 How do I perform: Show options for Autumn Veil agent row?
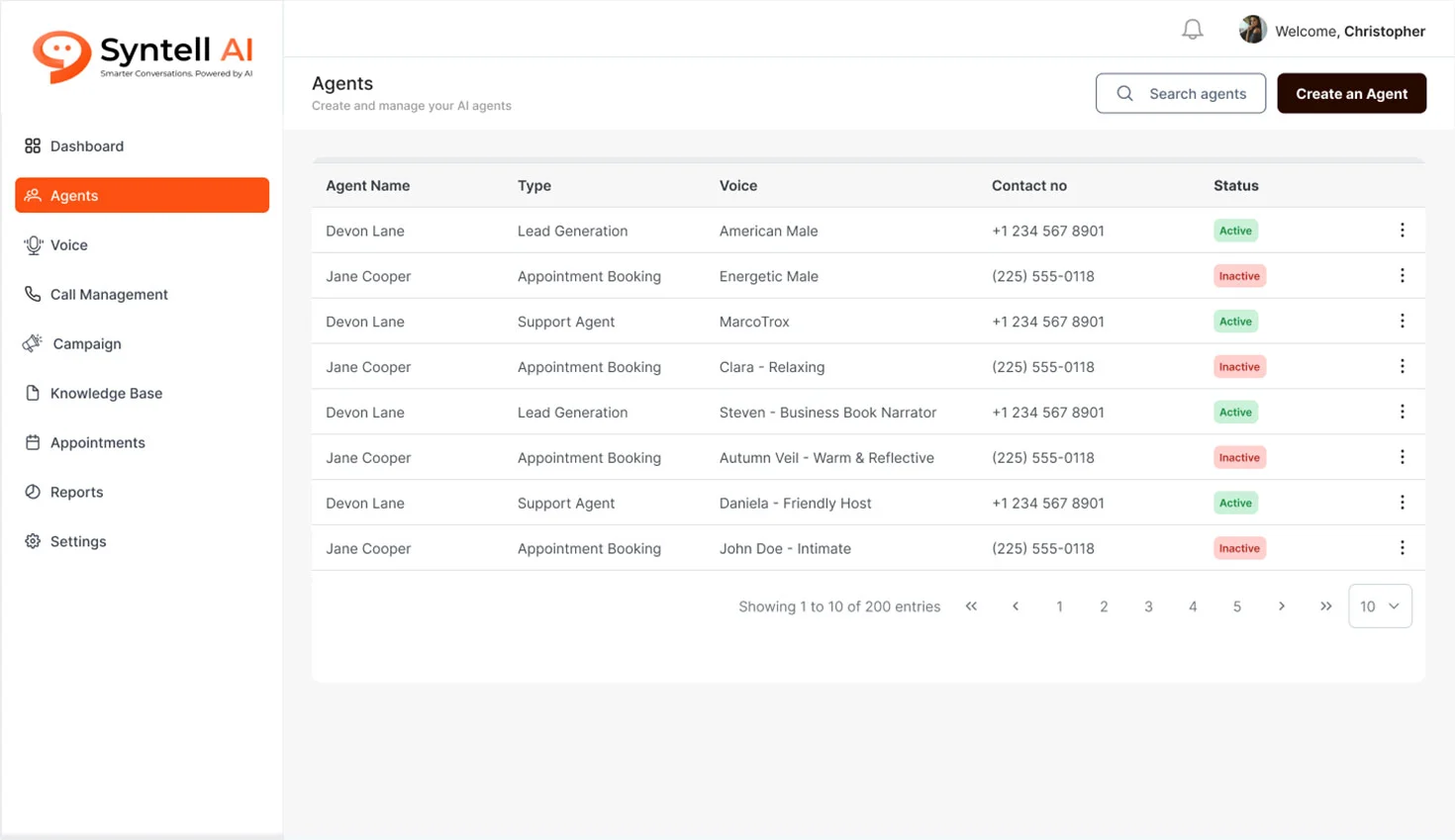tap(1402, 457)
